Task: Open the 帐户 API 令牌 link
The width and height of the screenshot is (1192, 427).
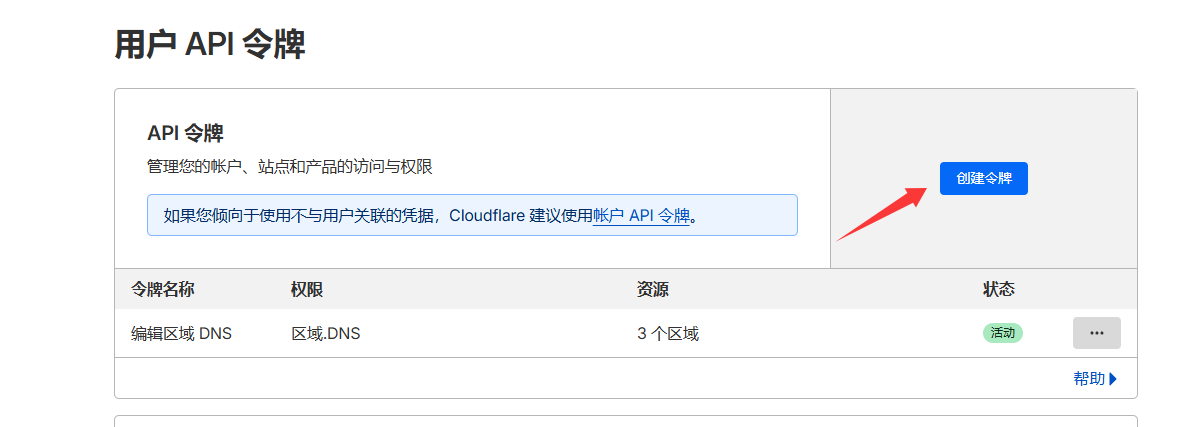Action: 641,215
